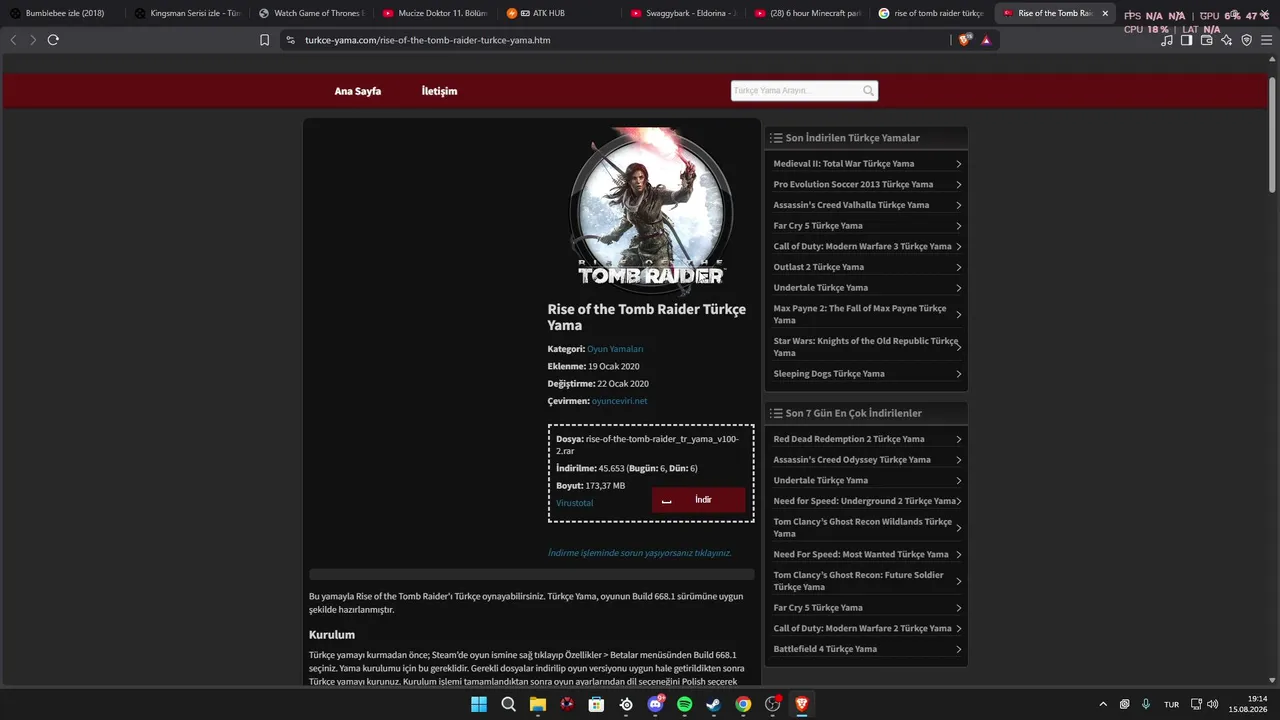Reload the current page
The width and height of the screenshot is (1280, 720).
pyautogui.click(x=53, y=40)
